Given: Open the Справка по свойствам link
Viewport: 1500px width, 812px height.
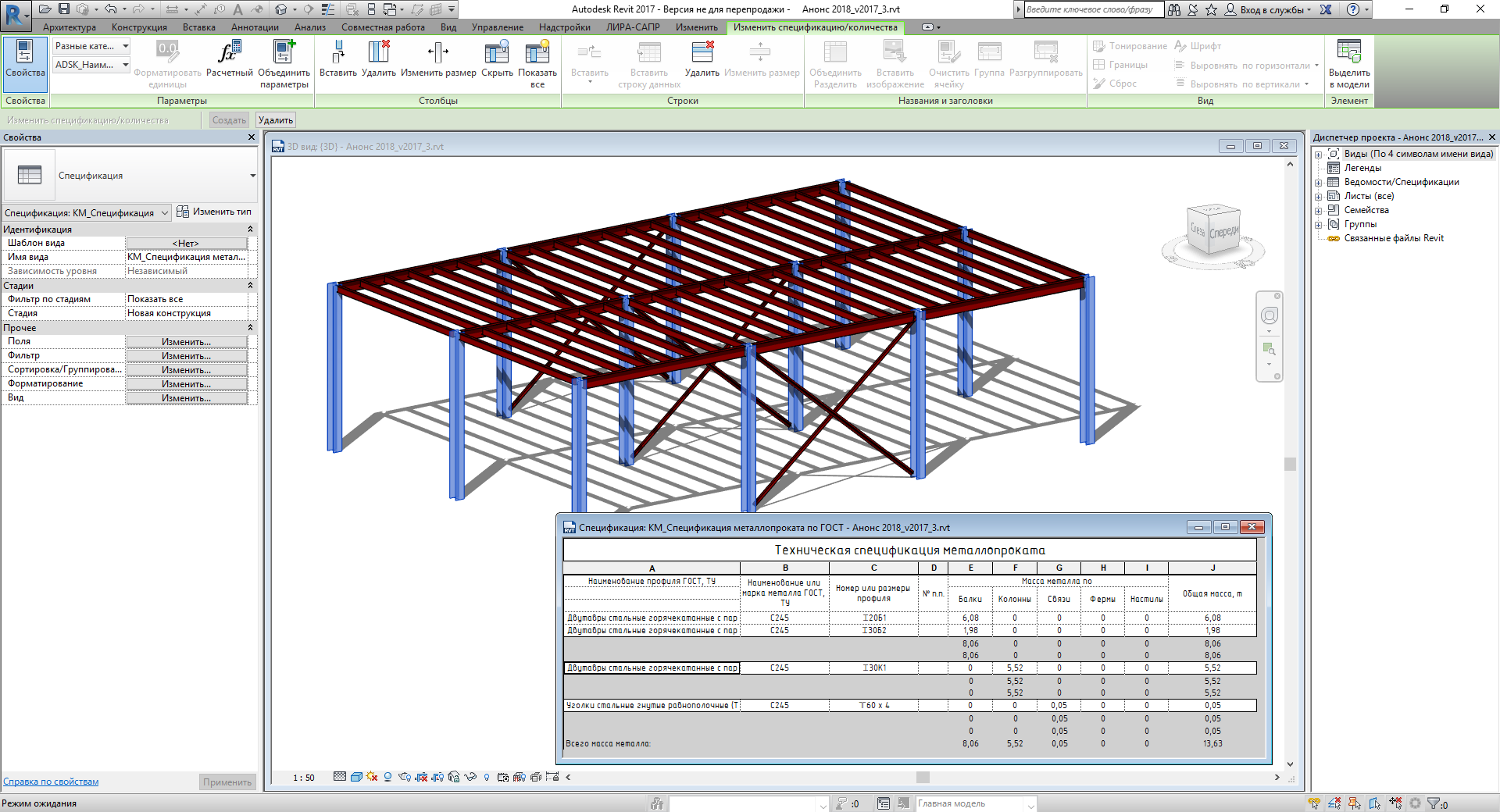Looking at the screenshot, I should (x=51, y=782).
